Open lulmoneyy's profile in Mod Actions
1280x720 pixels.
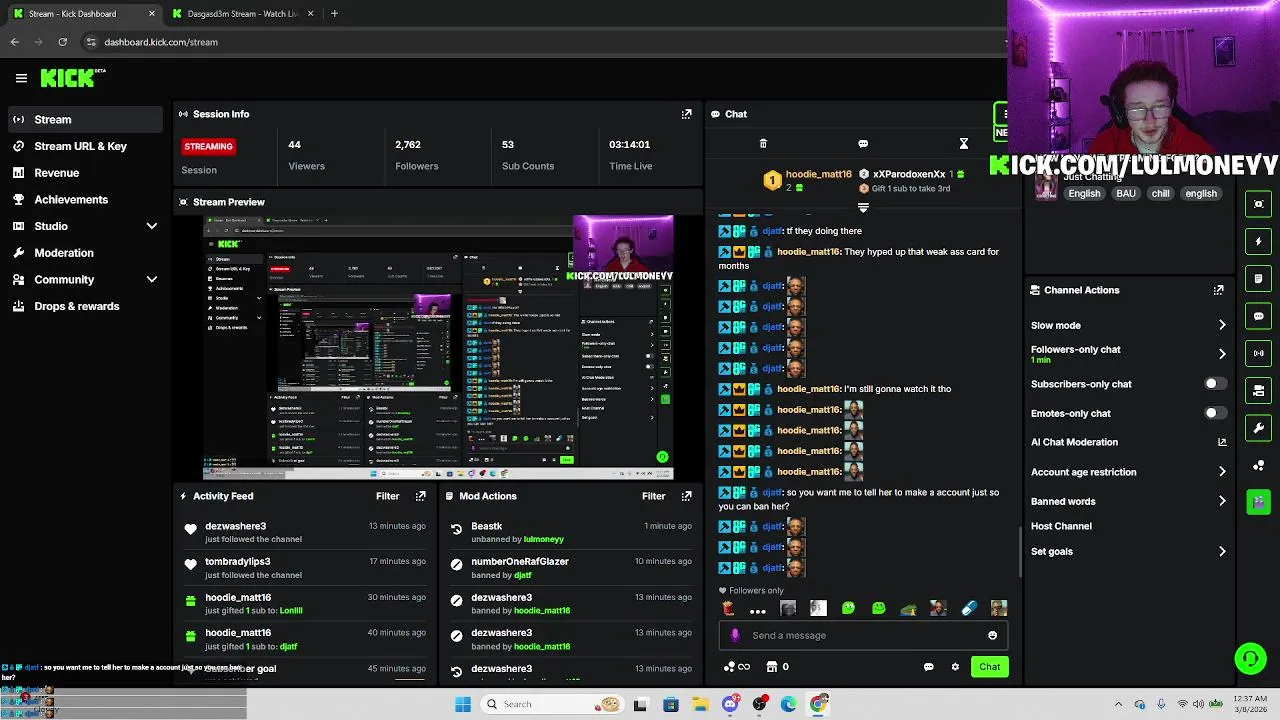point(543,539)
